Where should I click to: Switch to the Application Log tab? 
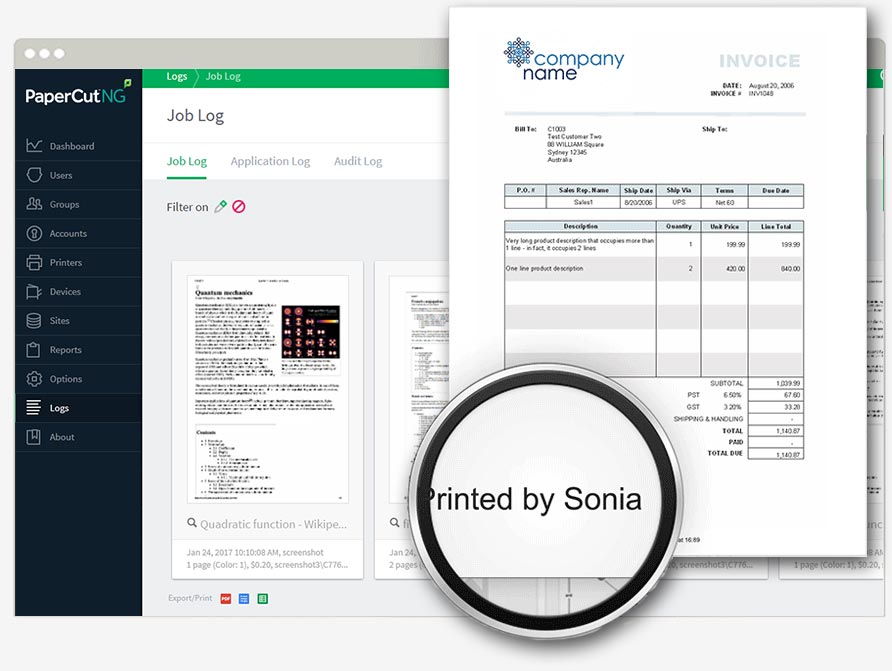270,161
